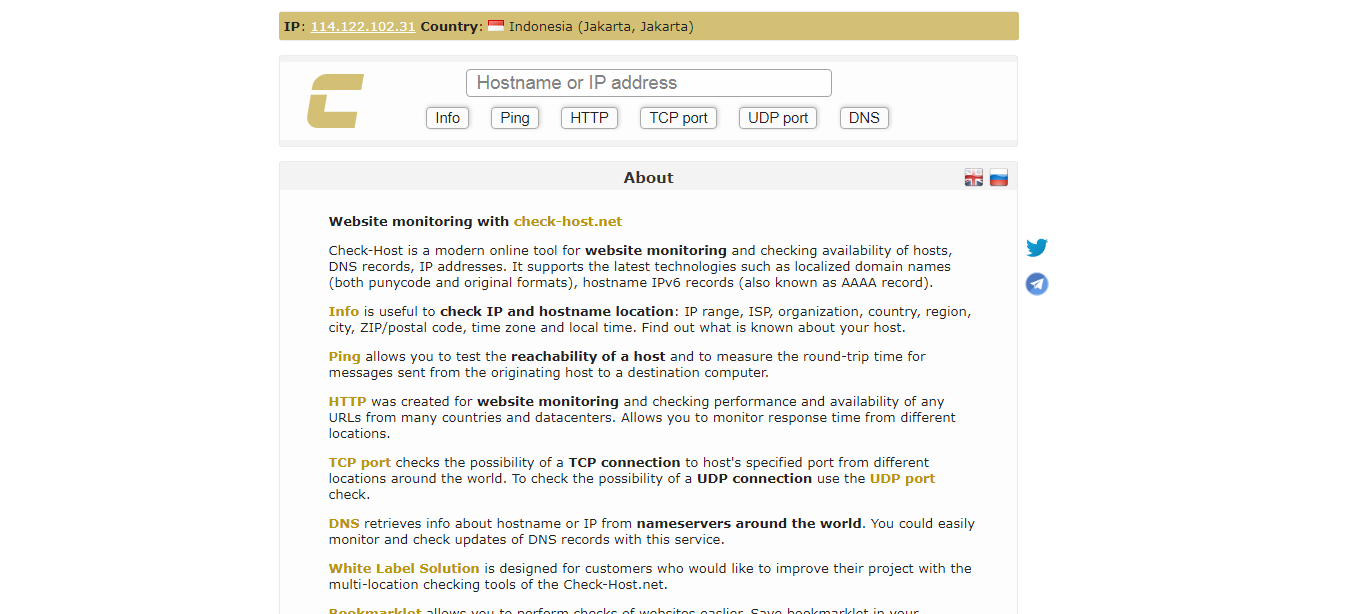Click the Ping link in the description
The image size is (1348, 614).
point(344,356)
